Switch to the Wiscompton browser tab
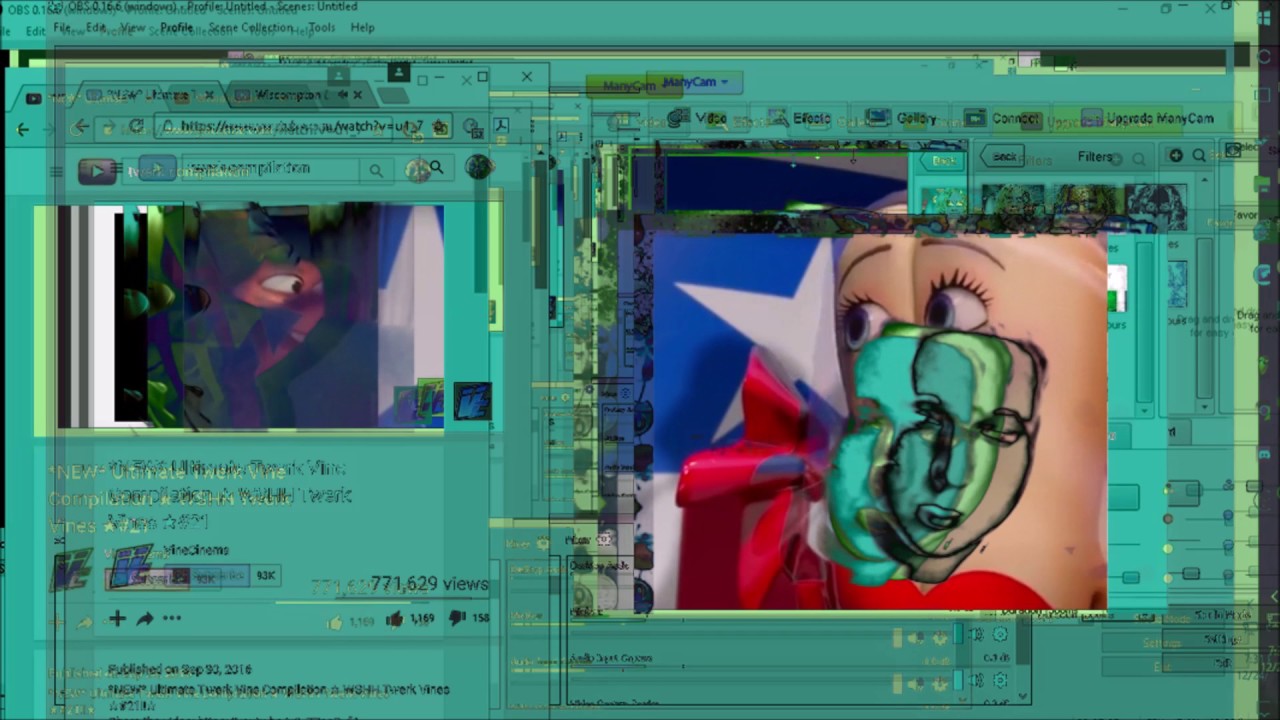The width and height of the screenshot is (1280, 720). coord(300,95)
